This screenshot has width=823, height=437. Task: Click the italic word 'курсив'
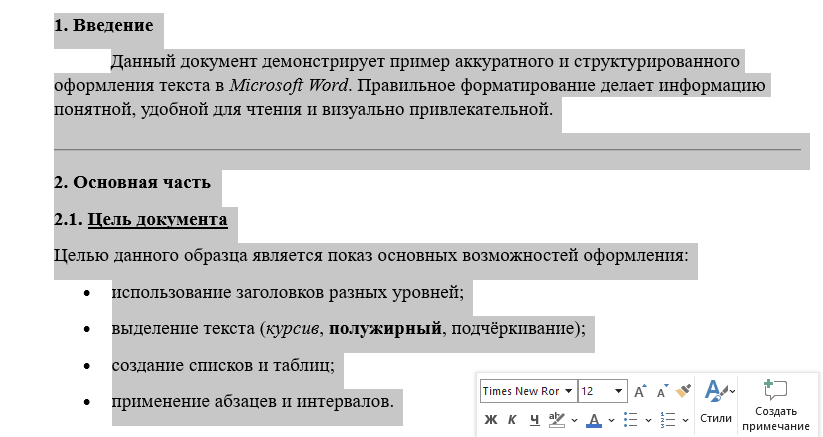(x=292, y=329)
